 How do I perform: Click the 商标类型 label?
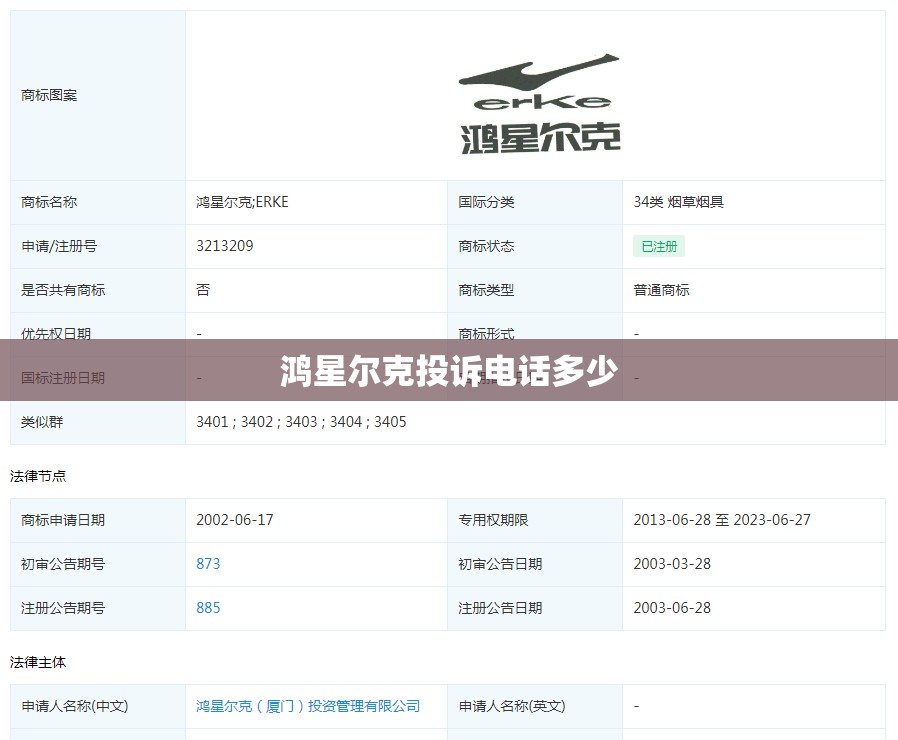pyautogui.click(x=486, y=290)
